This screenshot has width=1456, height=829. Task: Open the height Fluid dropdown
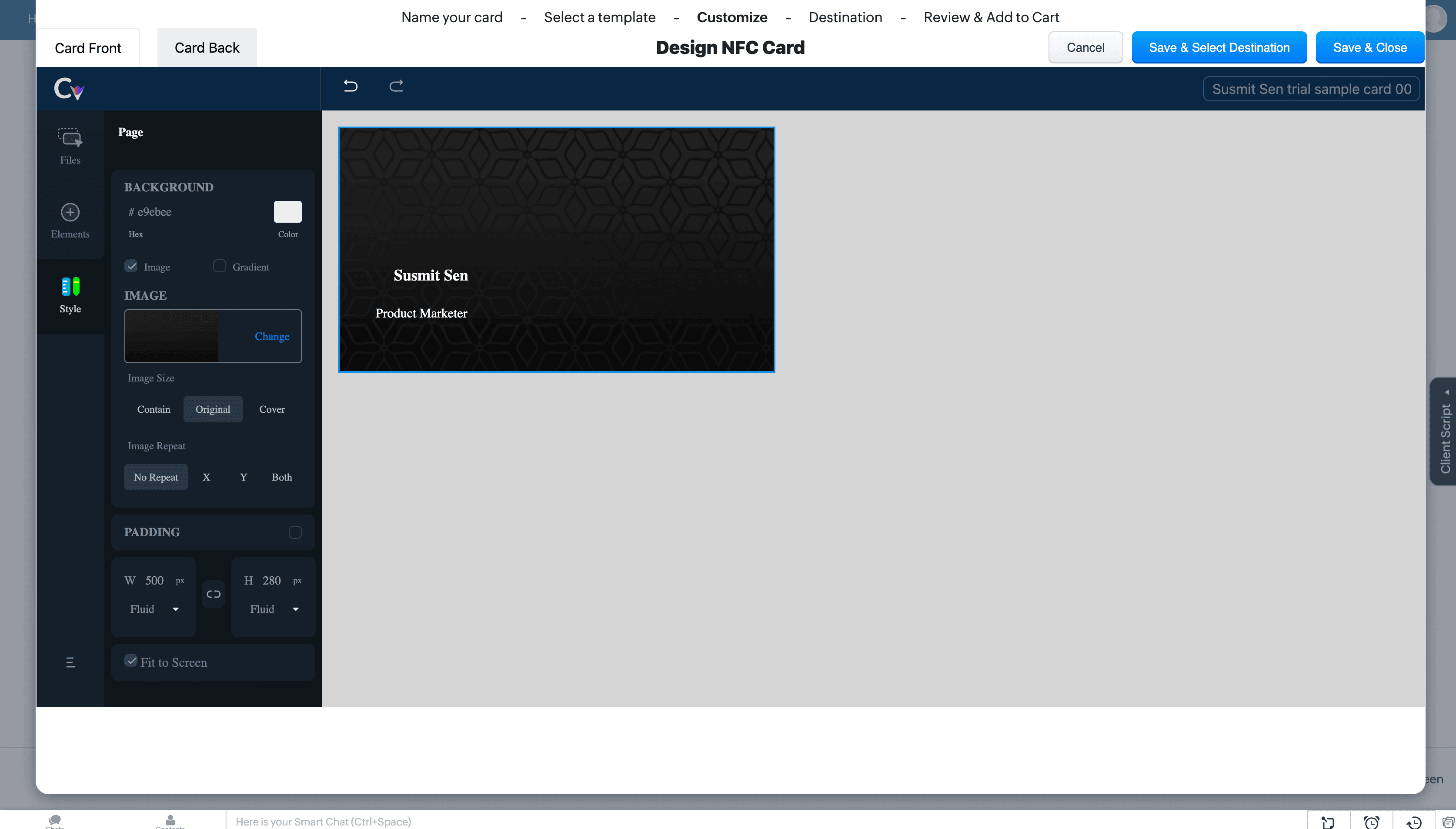coord(274,609)
